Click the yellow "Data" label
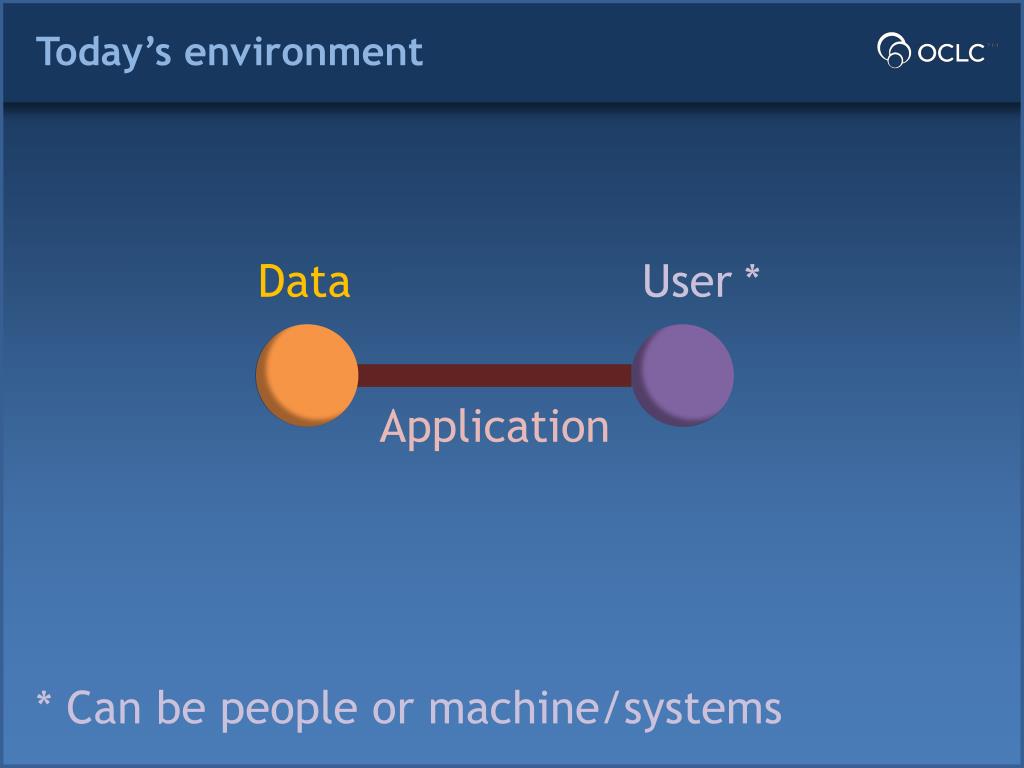Screen dimensions: 1024x768 (x=304, y=281)
